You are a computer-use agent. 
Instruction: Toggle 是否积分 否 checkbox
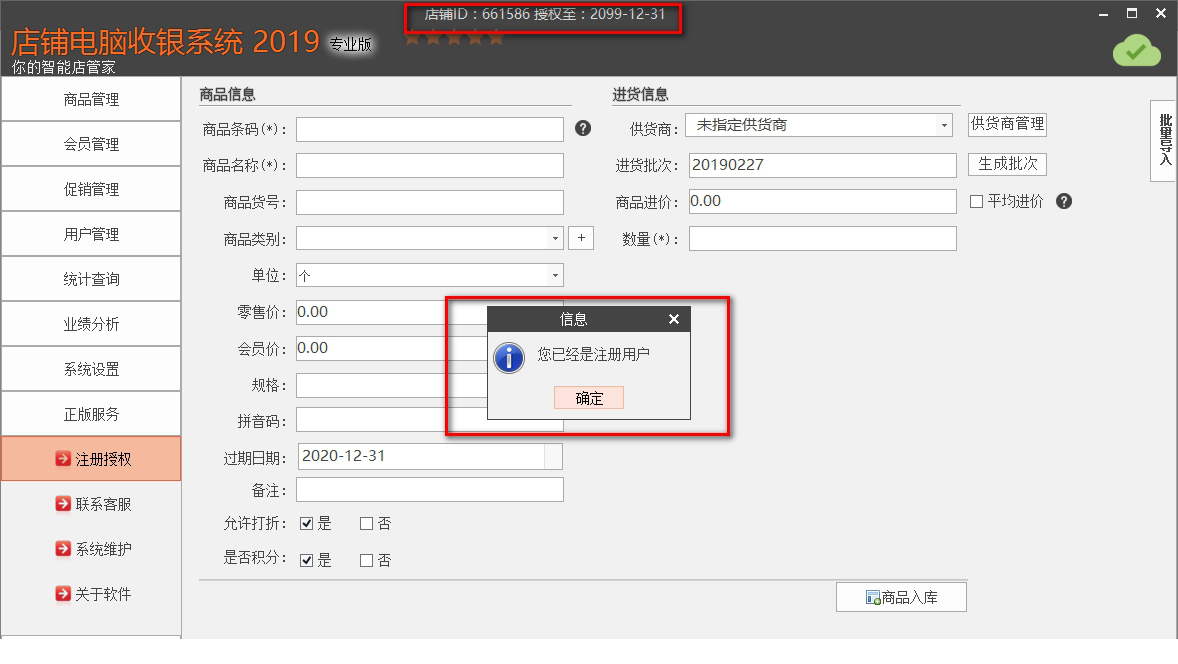(x=367, y=560)
